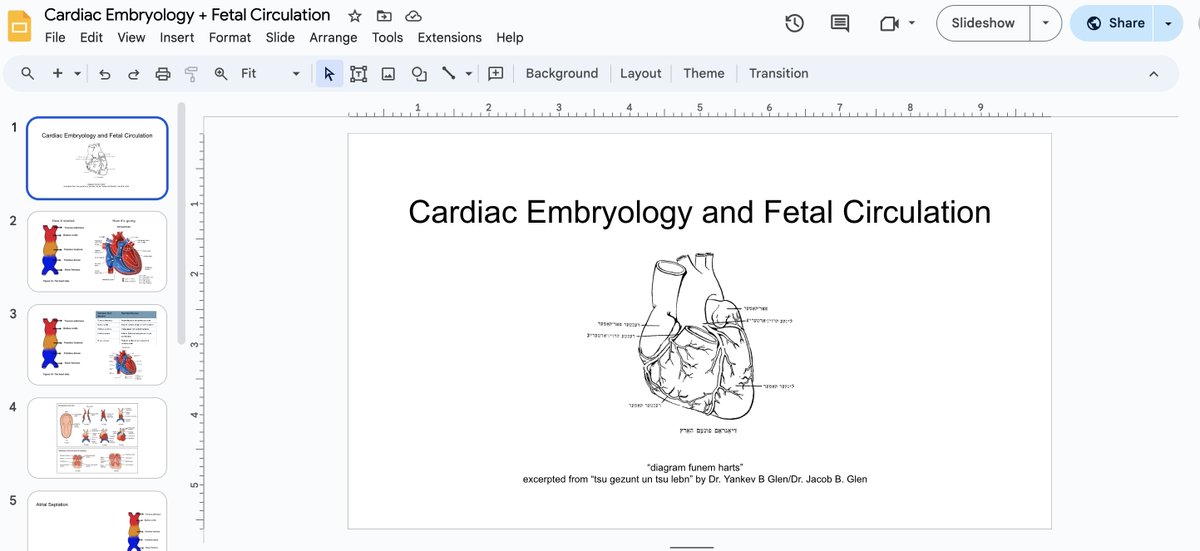Click the "diagram funem harts" caption
The width and height of the screenshot is (1200, 551).
pyautogui.click(x=694, y=467)
